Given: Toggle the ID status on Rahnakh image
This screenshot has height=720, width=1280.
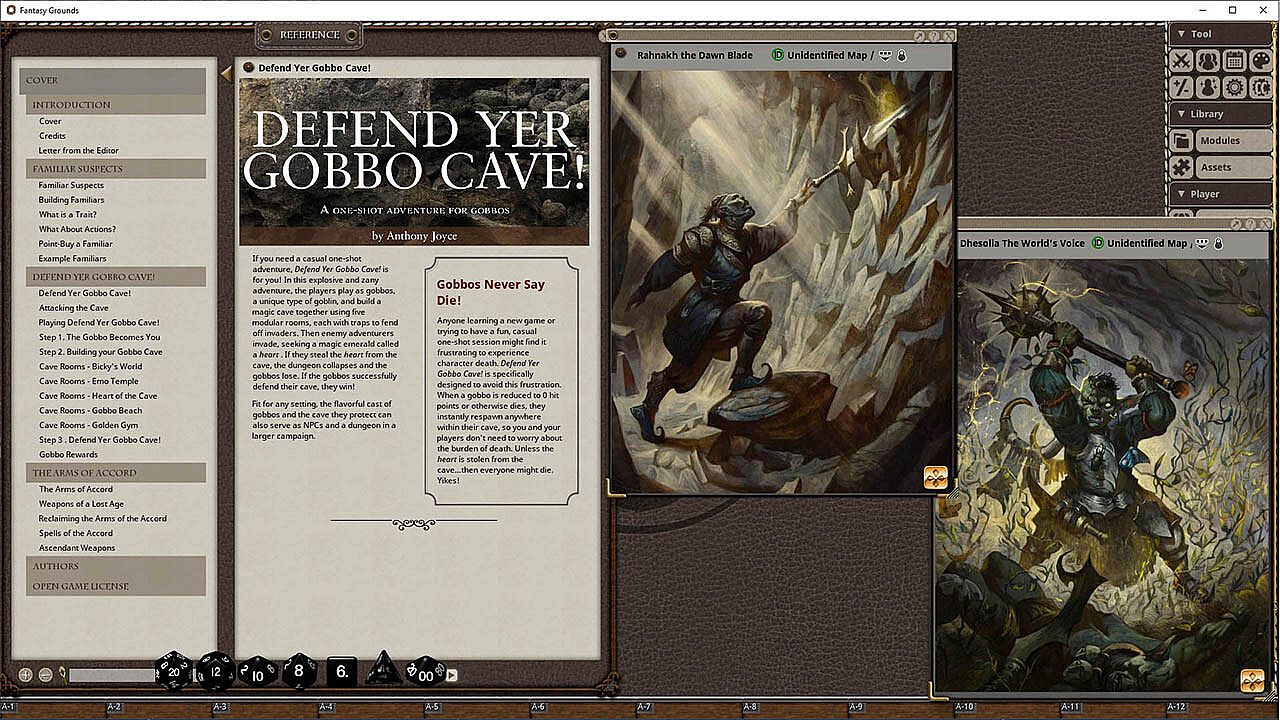Looking at the screenshot, I should point(778,55).
